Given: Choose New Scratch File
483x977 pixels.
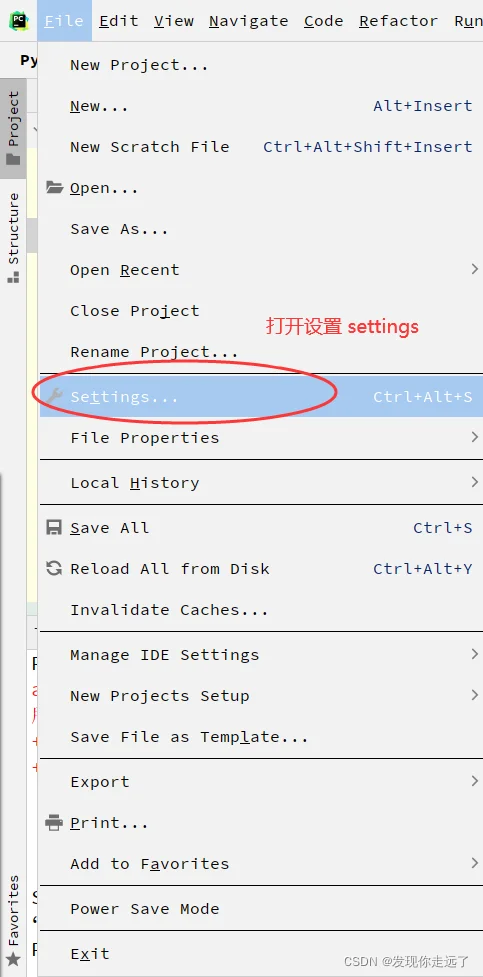Looking at the screenshot, I should point(261,147).
